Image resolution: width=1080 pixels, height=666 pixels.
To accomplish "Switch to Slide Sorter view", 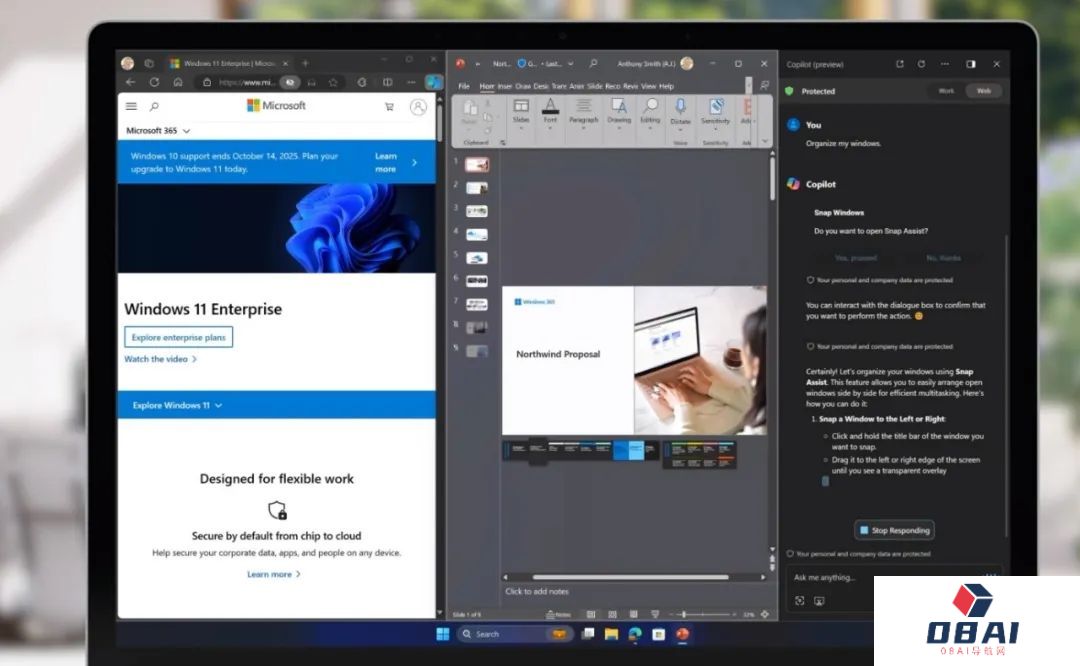I will (612, 614).
